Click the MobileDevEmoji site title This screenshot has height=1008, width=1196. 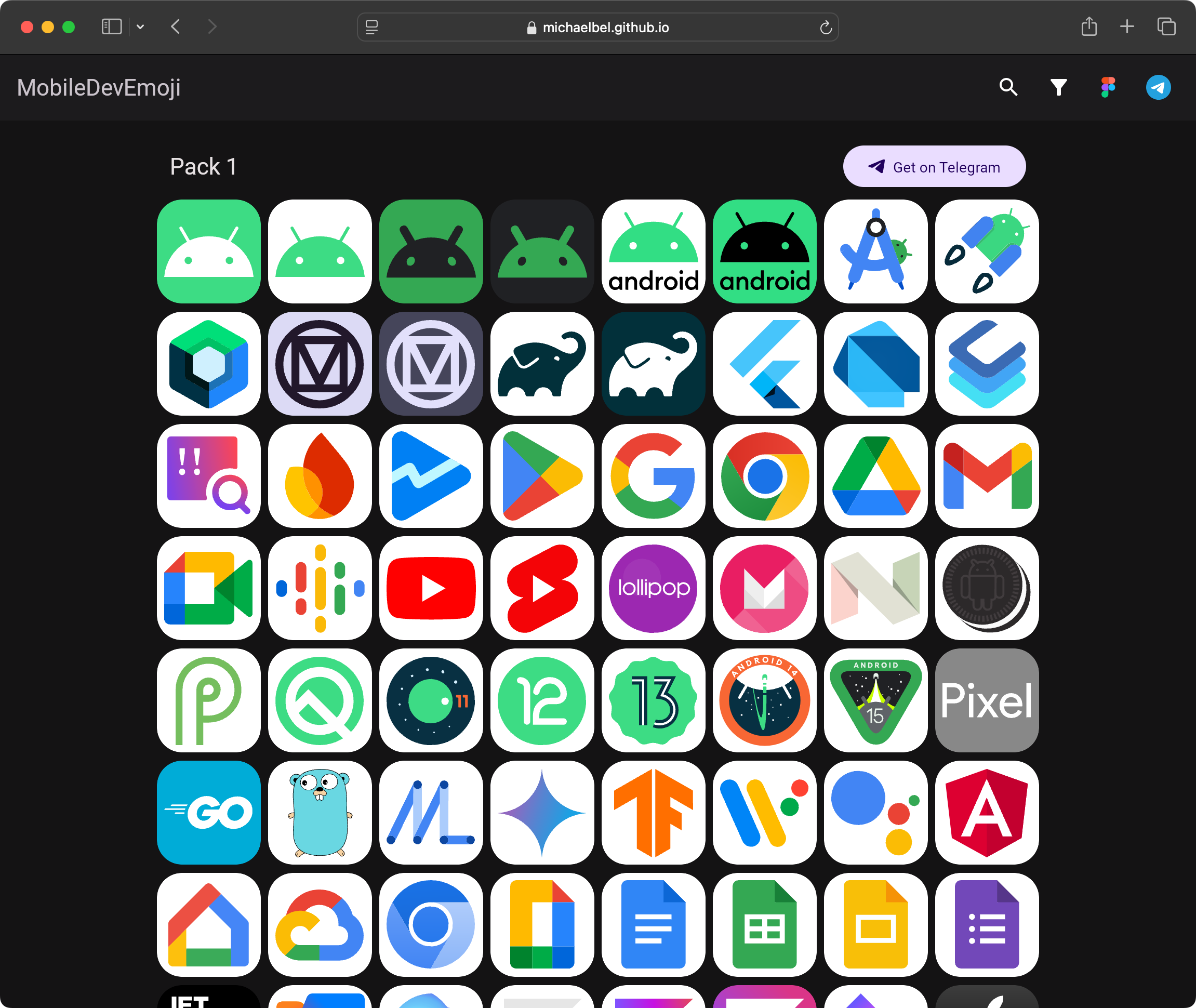(99, 87)
